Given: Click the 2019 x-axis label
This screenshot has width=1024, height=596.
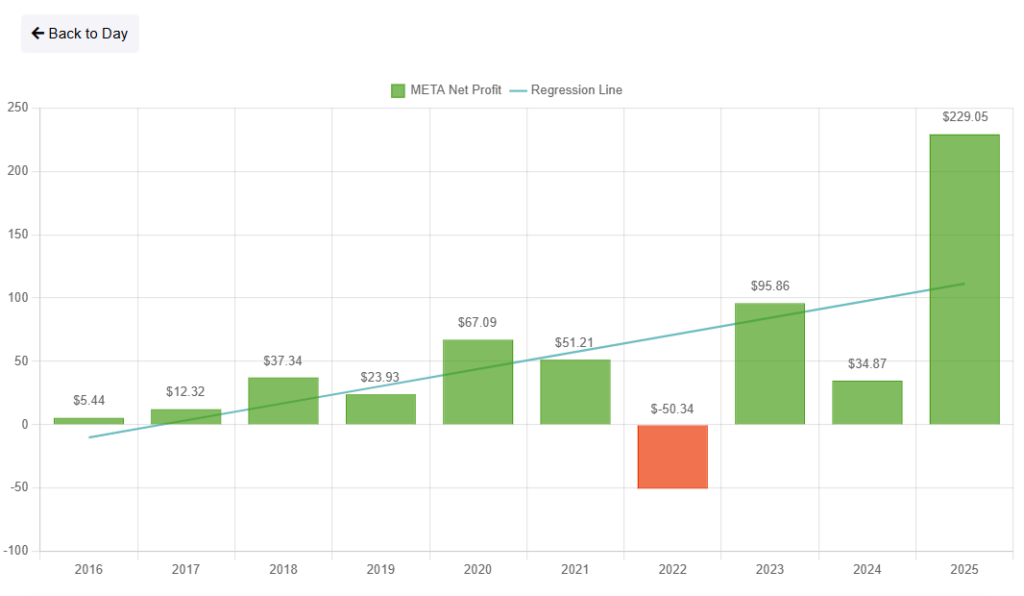Looking at the screenshot, I should [380, 569].
